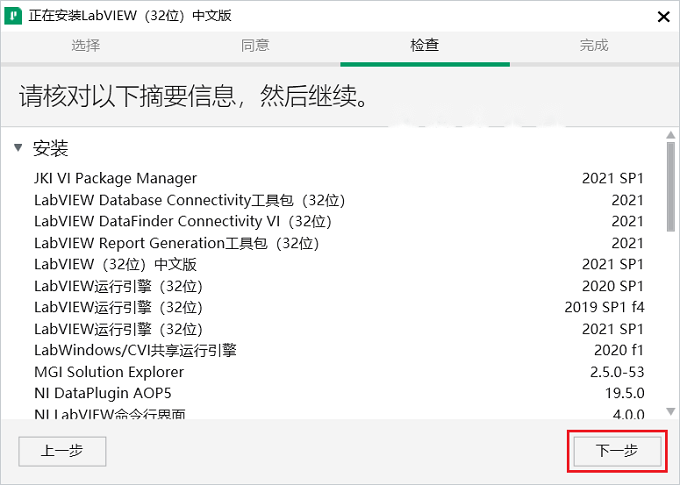Select LabVIEW运行引擎 row versioned 2020 SP1

tap(339, 286)
